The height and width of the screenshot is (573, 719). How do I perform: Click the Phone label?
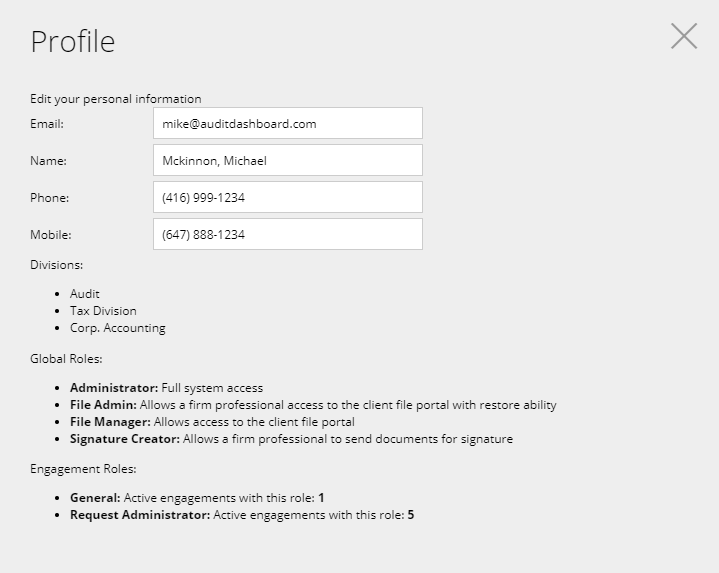[x=49, y=198]
